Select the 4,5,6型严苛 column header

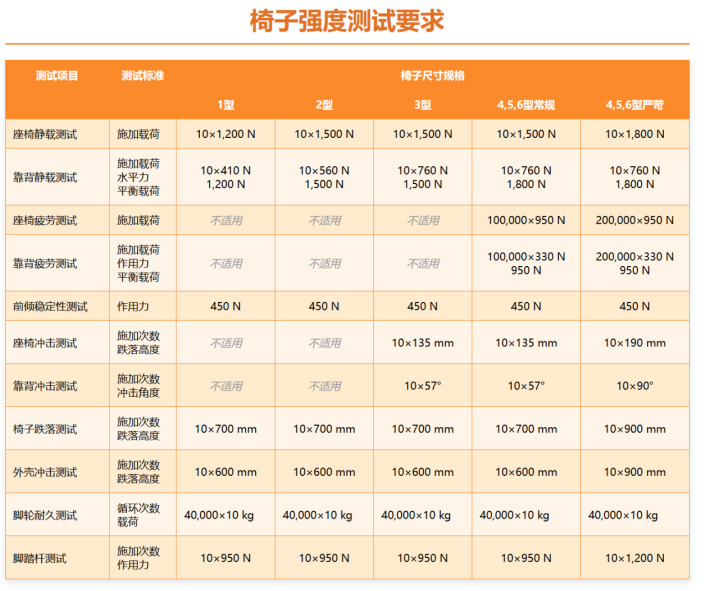tap(635, 105)
